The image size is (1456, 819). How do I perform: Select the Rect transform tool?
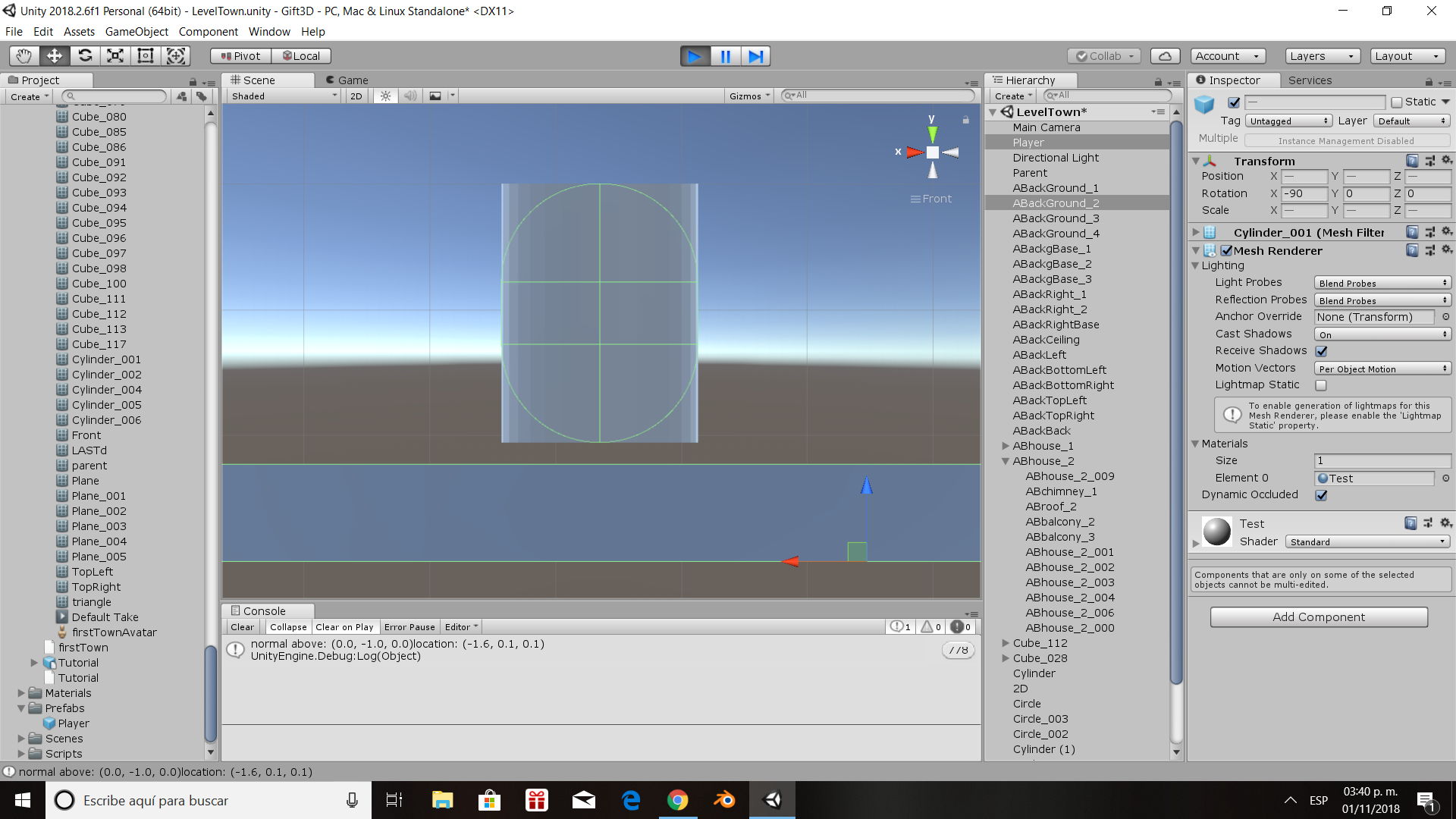(x=146, y=55)
